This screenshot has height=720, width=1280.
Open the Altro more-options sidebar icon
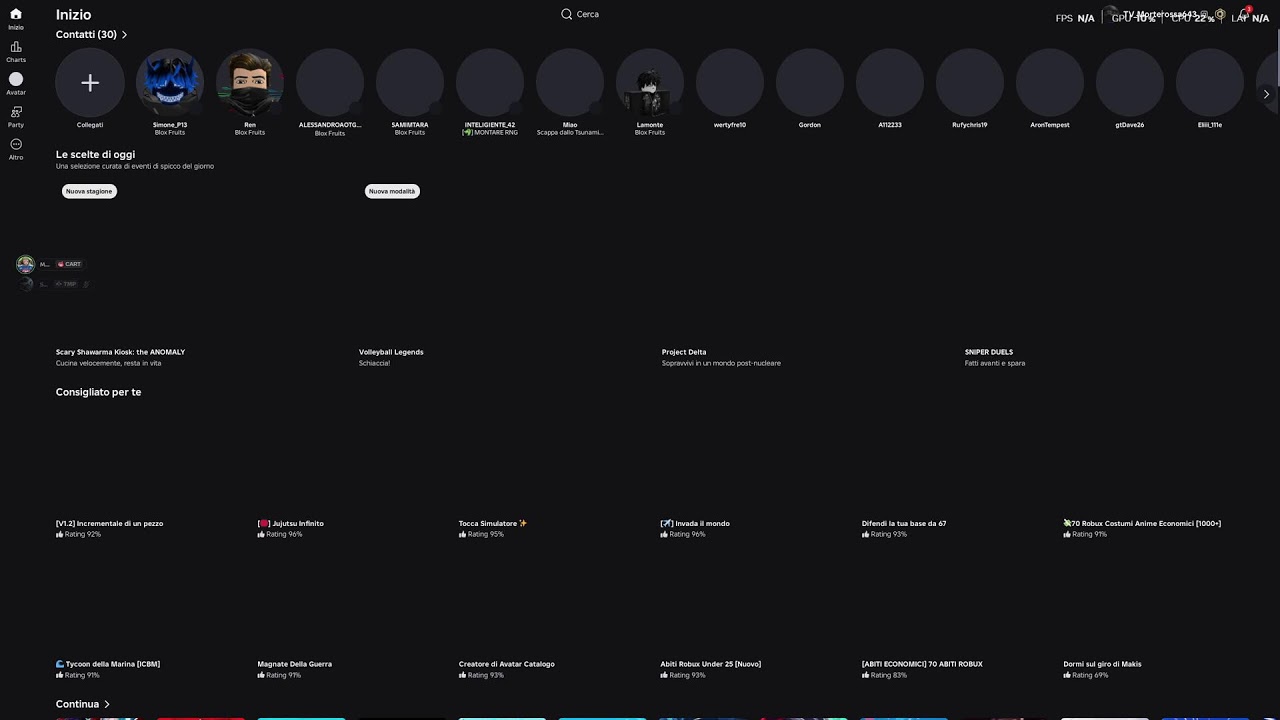click(x=16, y=144)
